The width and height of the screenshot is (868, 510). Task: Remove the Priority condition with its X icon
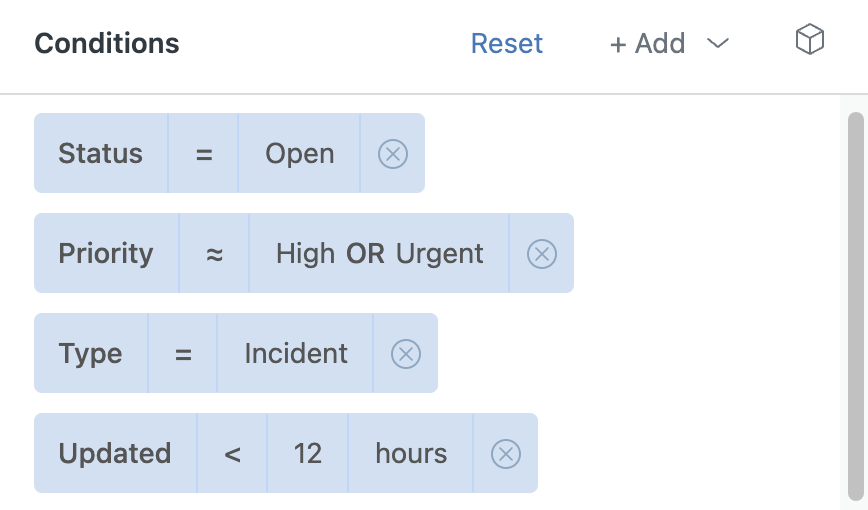(x=541, y=254)
